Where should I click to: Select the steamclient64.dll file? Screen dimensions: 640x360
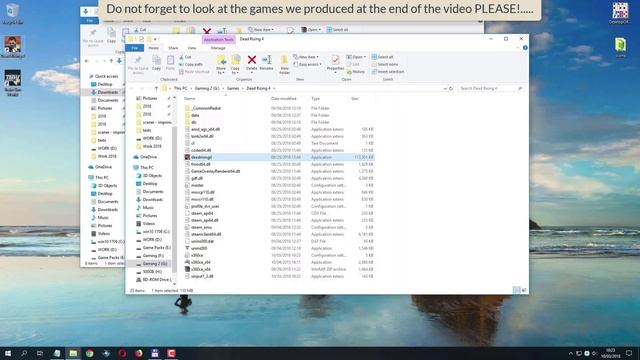(x=206, y=234)
